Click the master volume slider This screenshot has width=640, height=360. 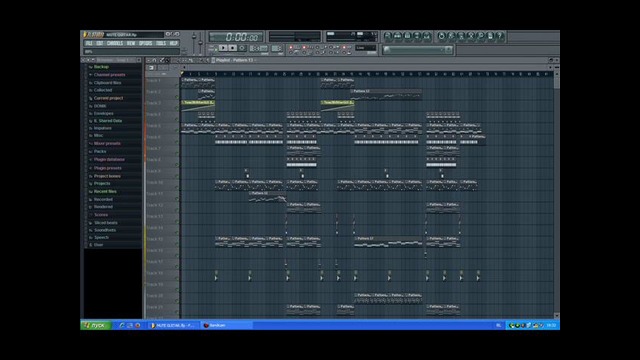tap(194, 43)
